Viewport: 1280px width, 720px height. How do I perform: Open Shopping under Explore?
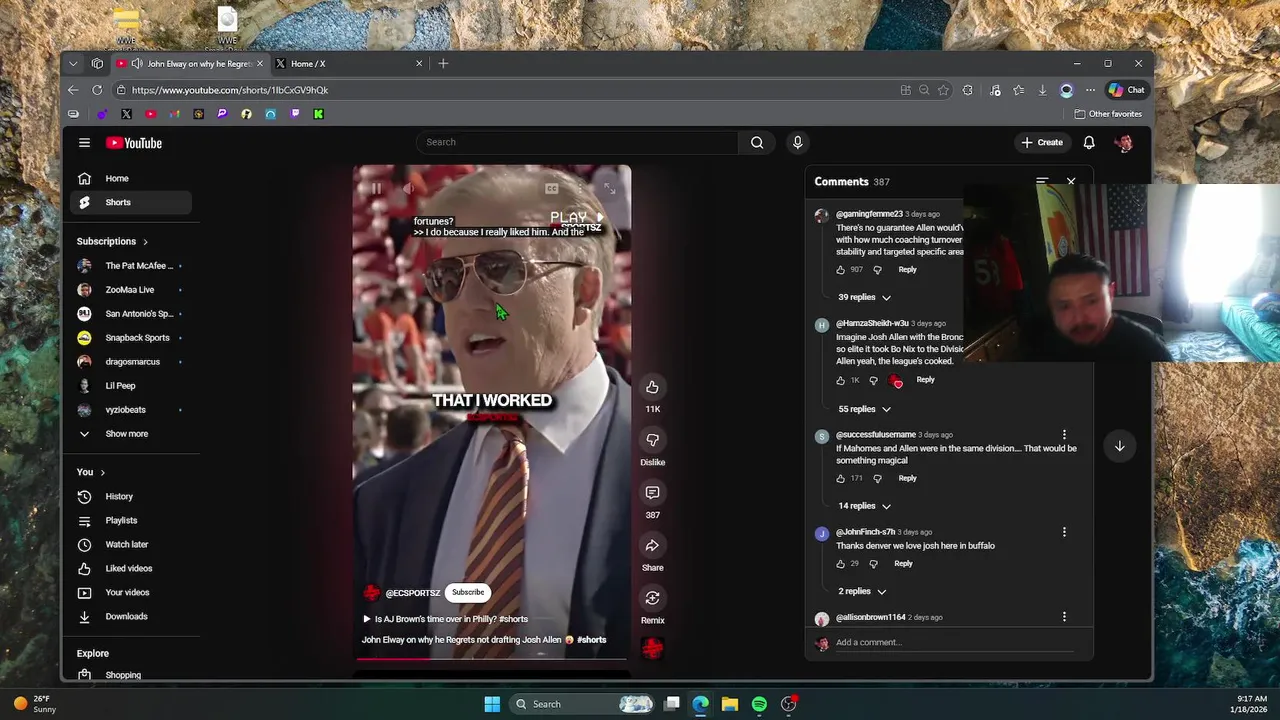pyautogui.click(x=130, y=675)
